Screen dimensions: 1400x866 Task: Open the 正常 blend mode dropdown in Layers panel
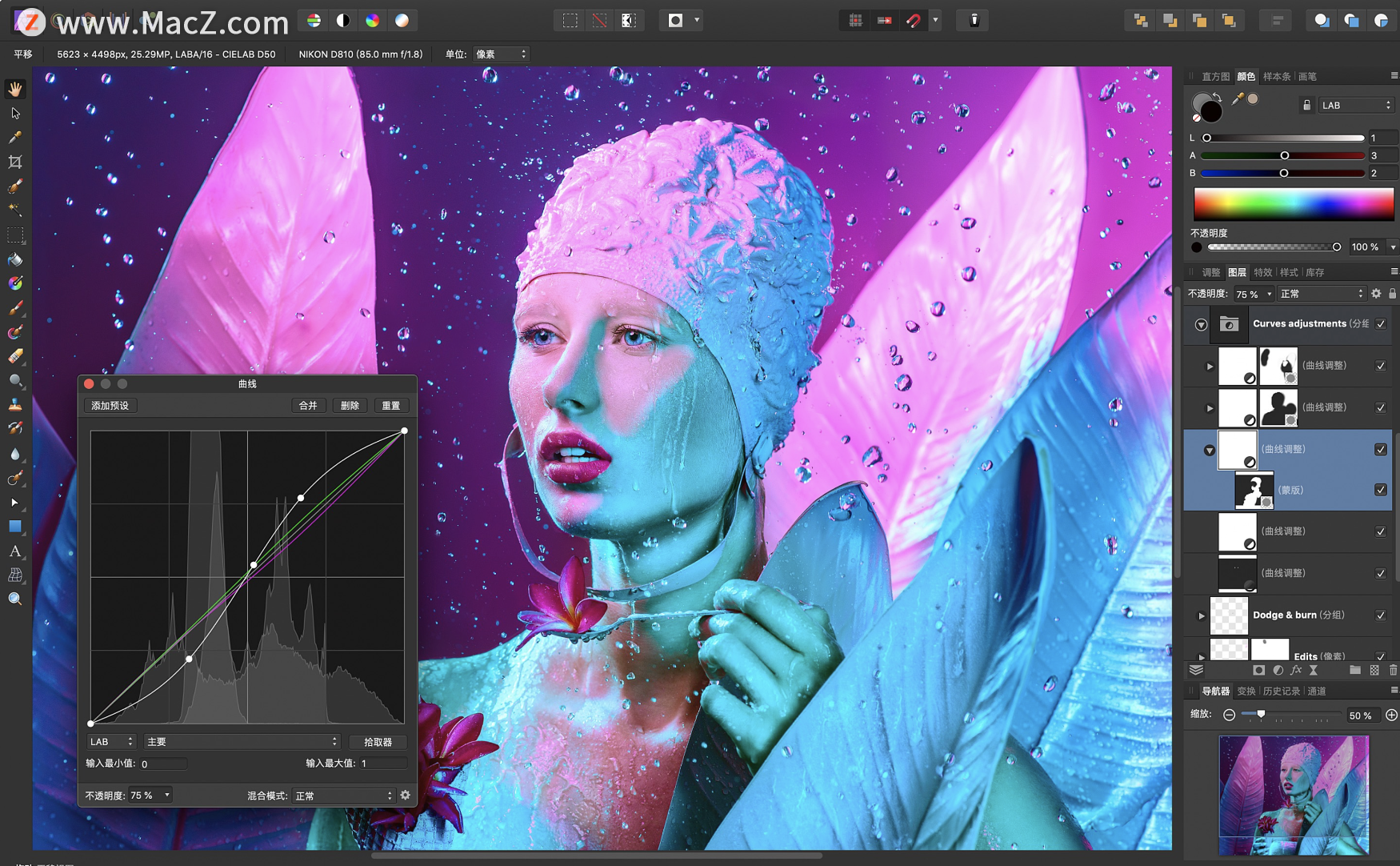pyautogui.click(x=1322, y=294)
